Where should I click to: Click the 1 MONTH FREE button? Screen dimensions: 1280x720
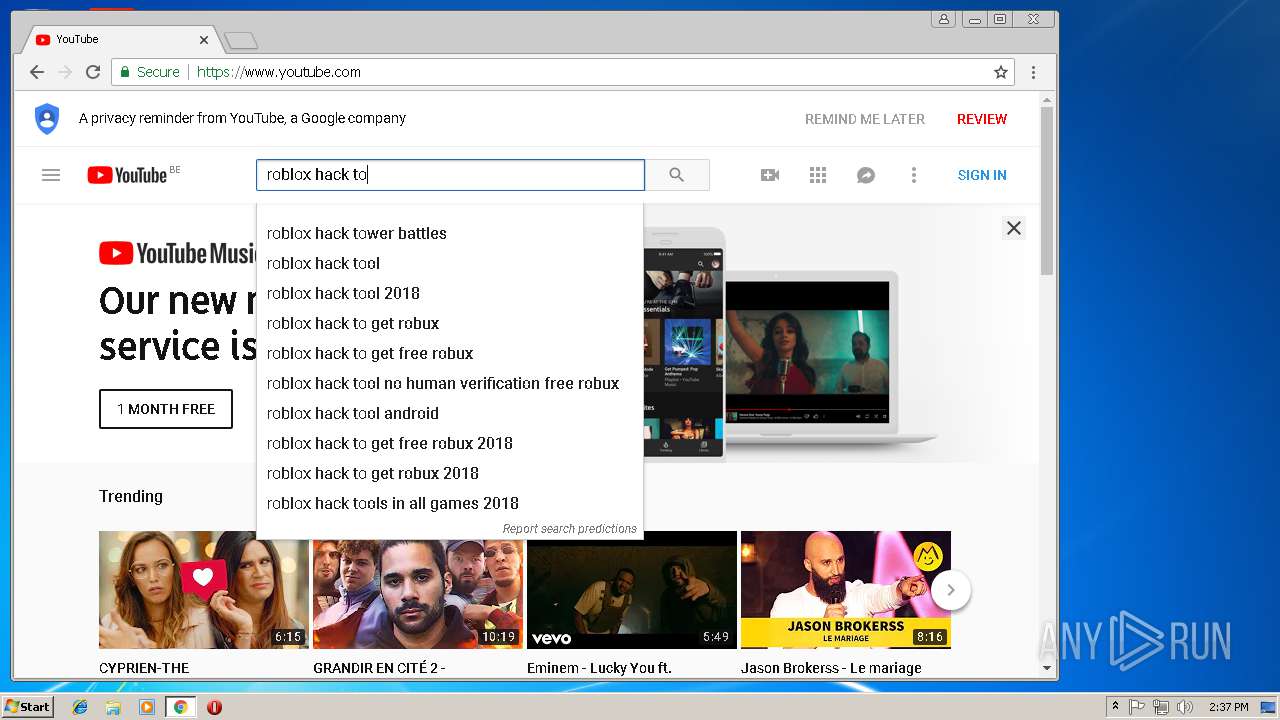(166, 409)
